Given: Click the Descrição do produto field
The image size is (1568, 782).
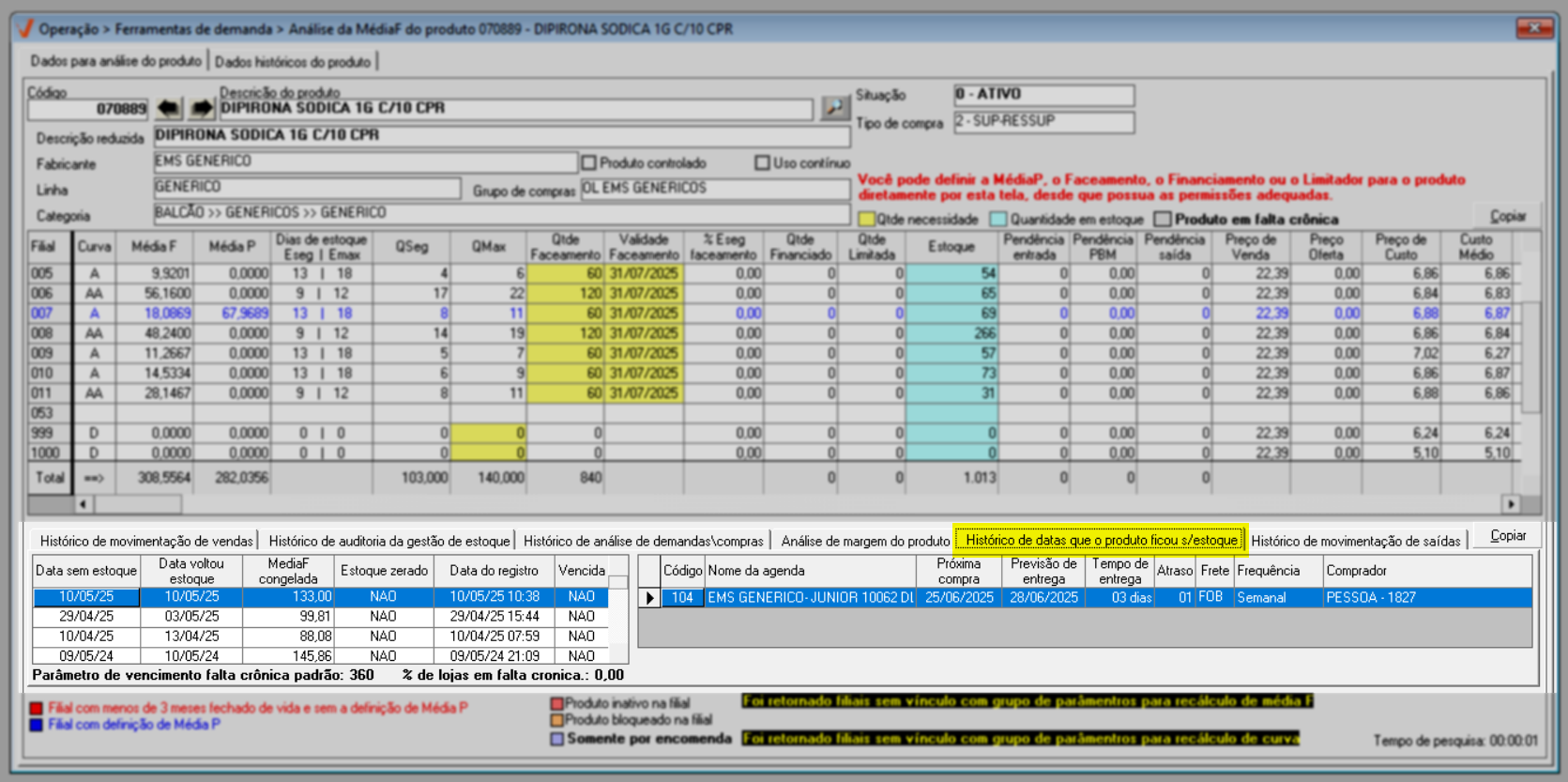Looking at the screenshot, I should click(515, 108).
